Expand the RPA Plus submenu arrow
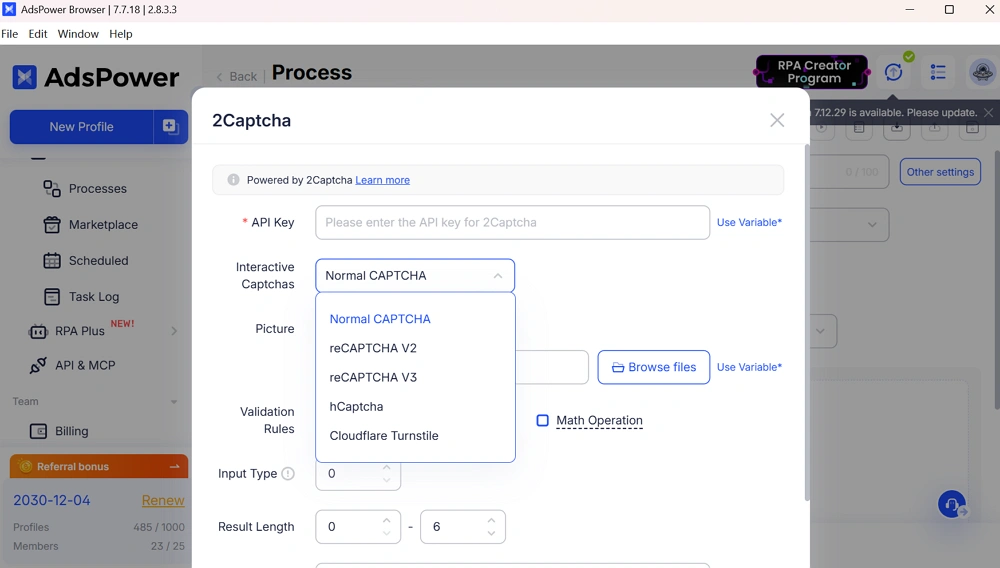Viewport: 1000px width, 568px height. (174, 331)
